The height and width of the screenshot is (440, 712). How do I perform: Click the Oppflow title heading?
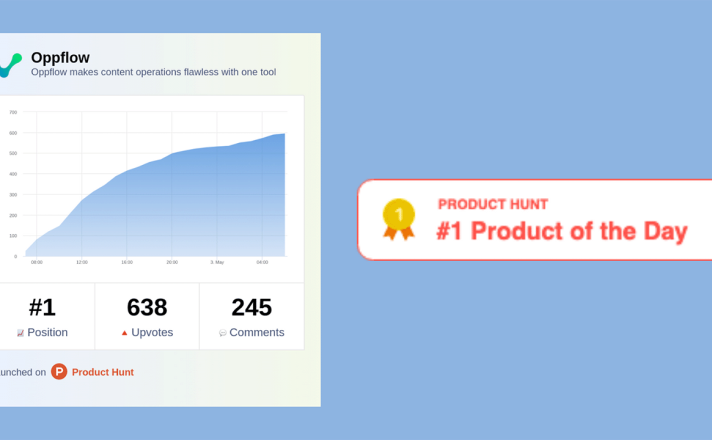[60, 58]
